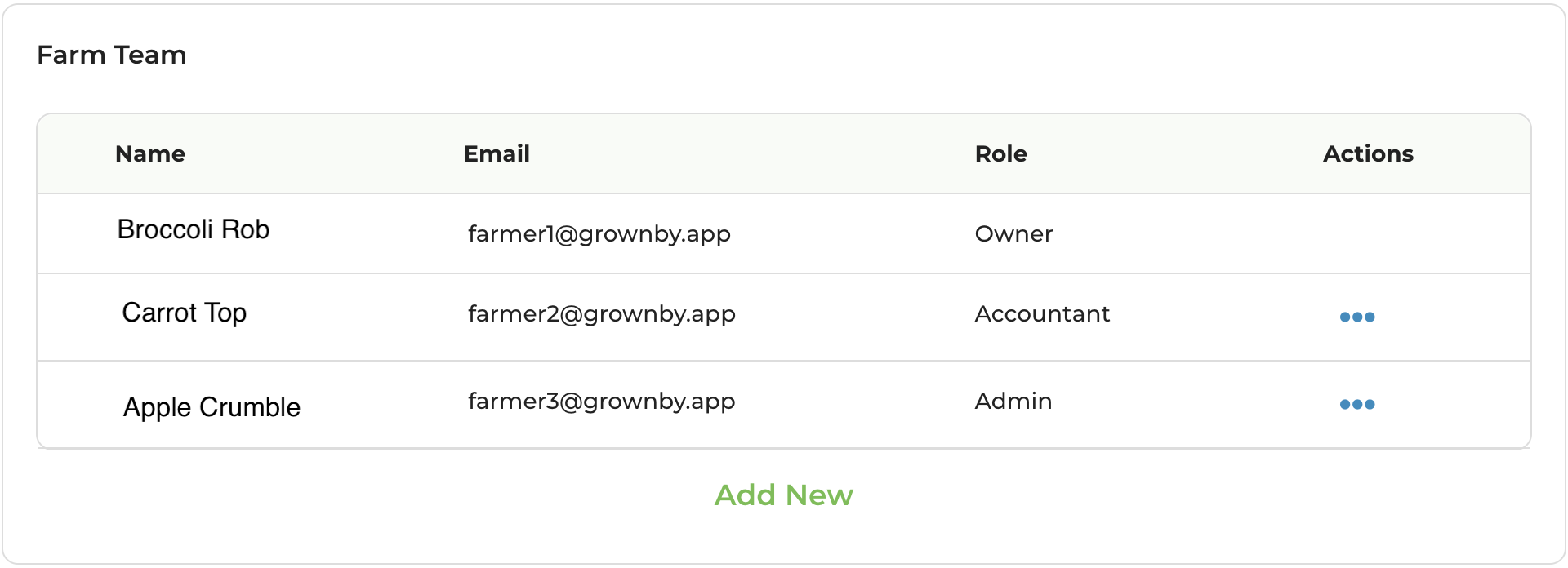Click the blank cell left of Carrot Top
The image size is (1568, 568).
[78, 317]
